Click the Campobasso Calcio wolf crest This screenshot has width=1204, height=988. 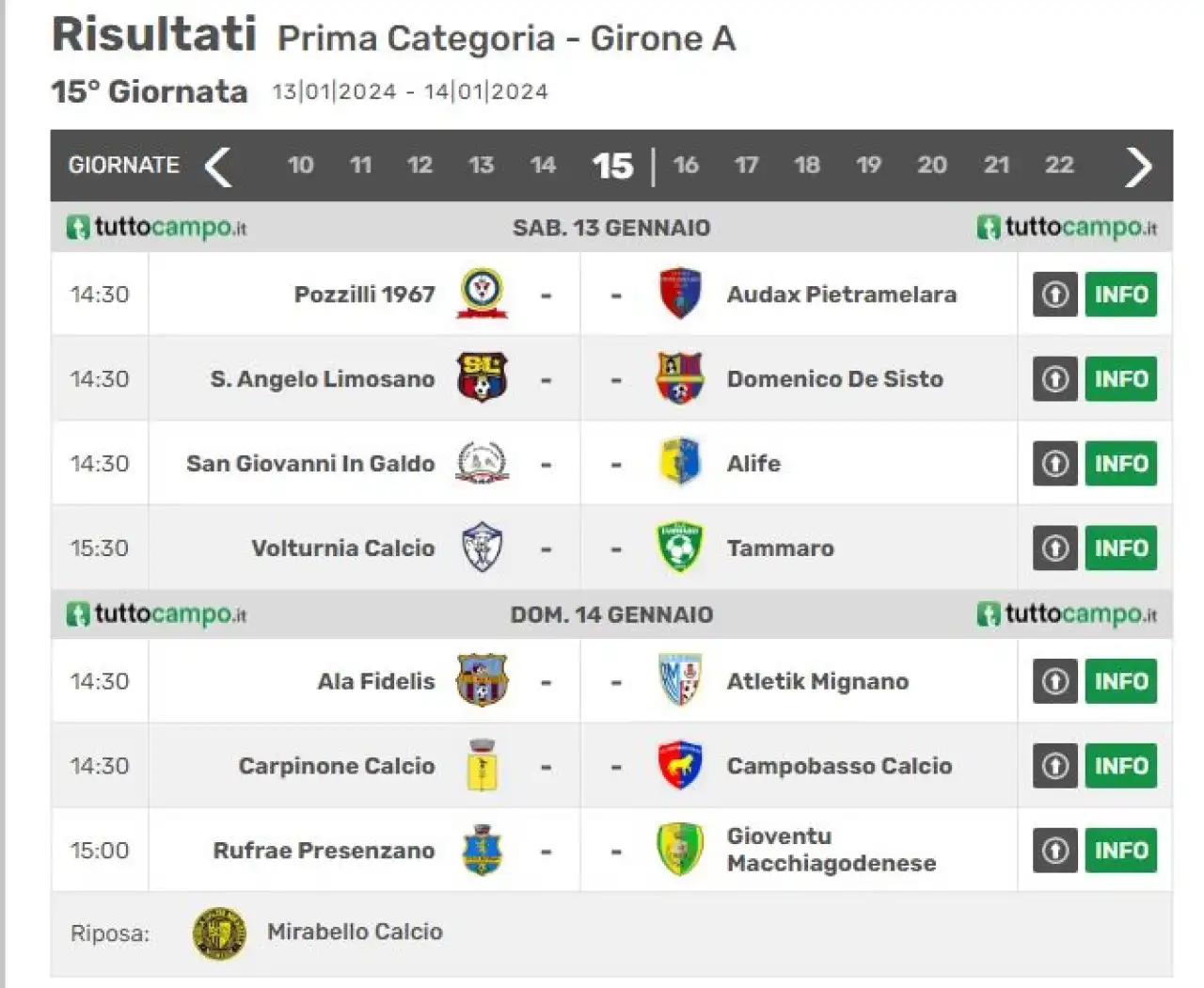(680, 765)
